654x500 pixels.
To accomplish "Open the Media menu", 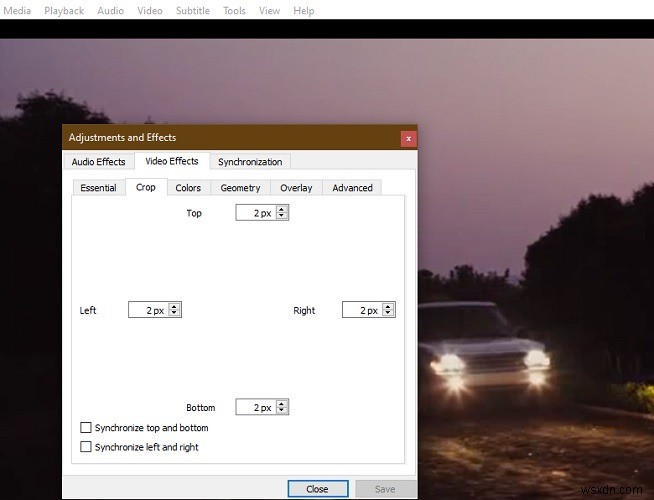I will point(17,10).
